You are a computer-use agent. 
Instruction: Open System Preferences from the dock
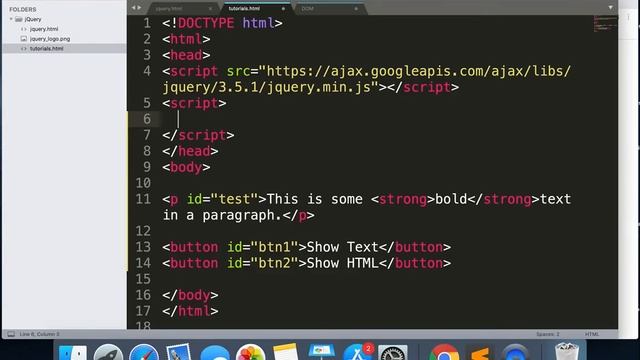tap(393, 353)
